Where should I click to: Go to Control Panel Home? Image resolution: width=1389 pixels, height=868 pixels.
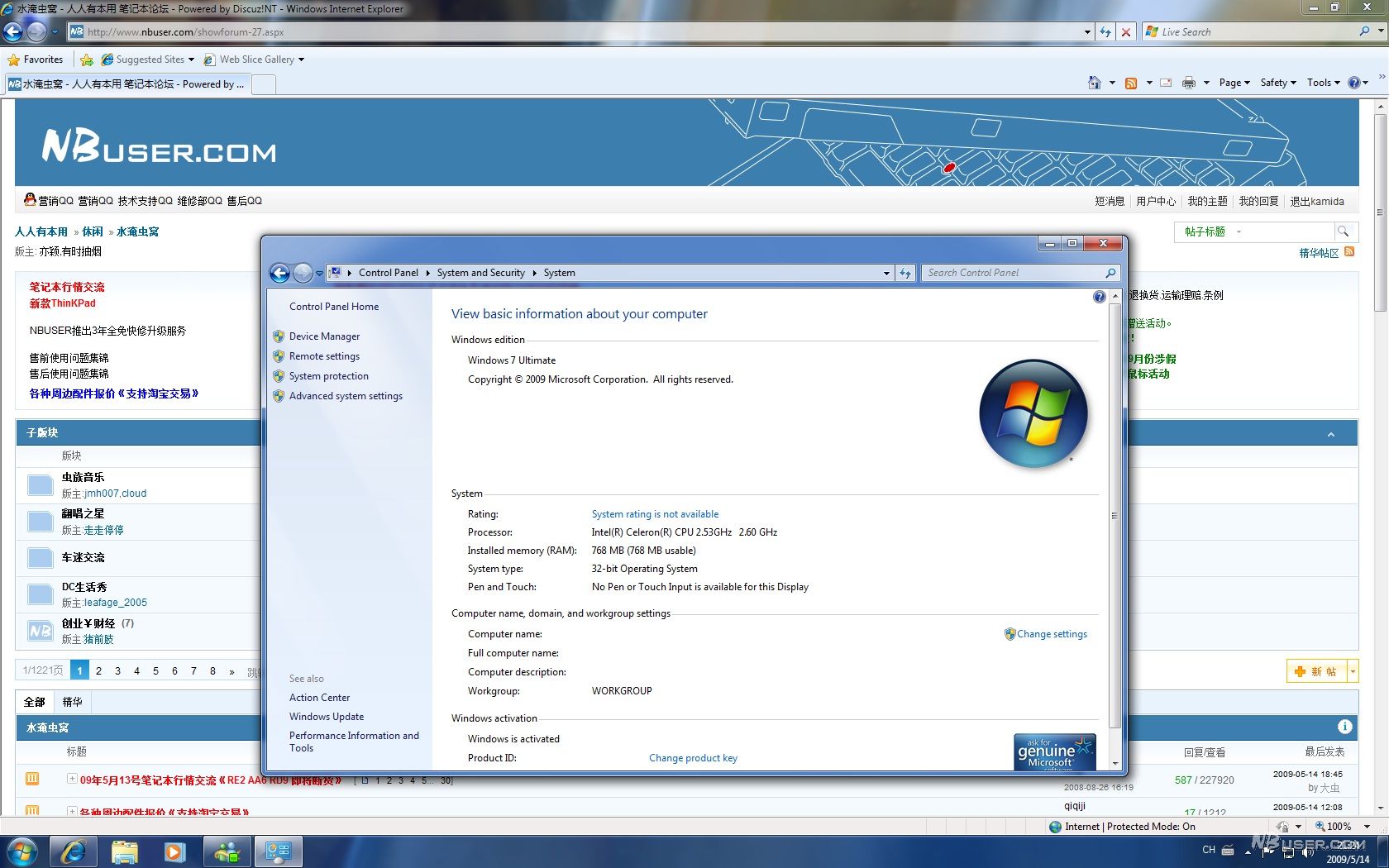pos(334,307)
